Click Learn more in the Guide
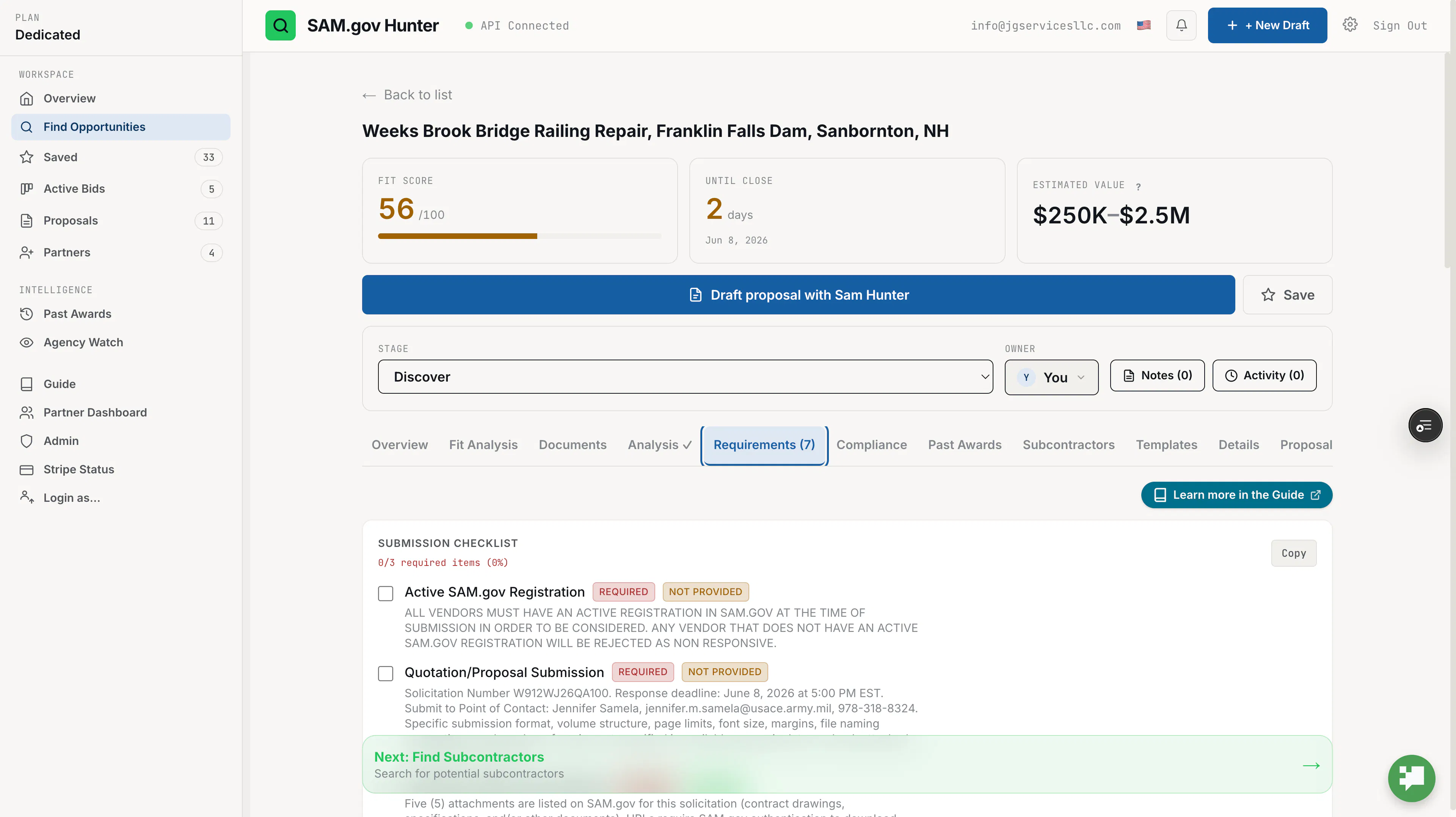1456x817 pixels. (1236, 495)
